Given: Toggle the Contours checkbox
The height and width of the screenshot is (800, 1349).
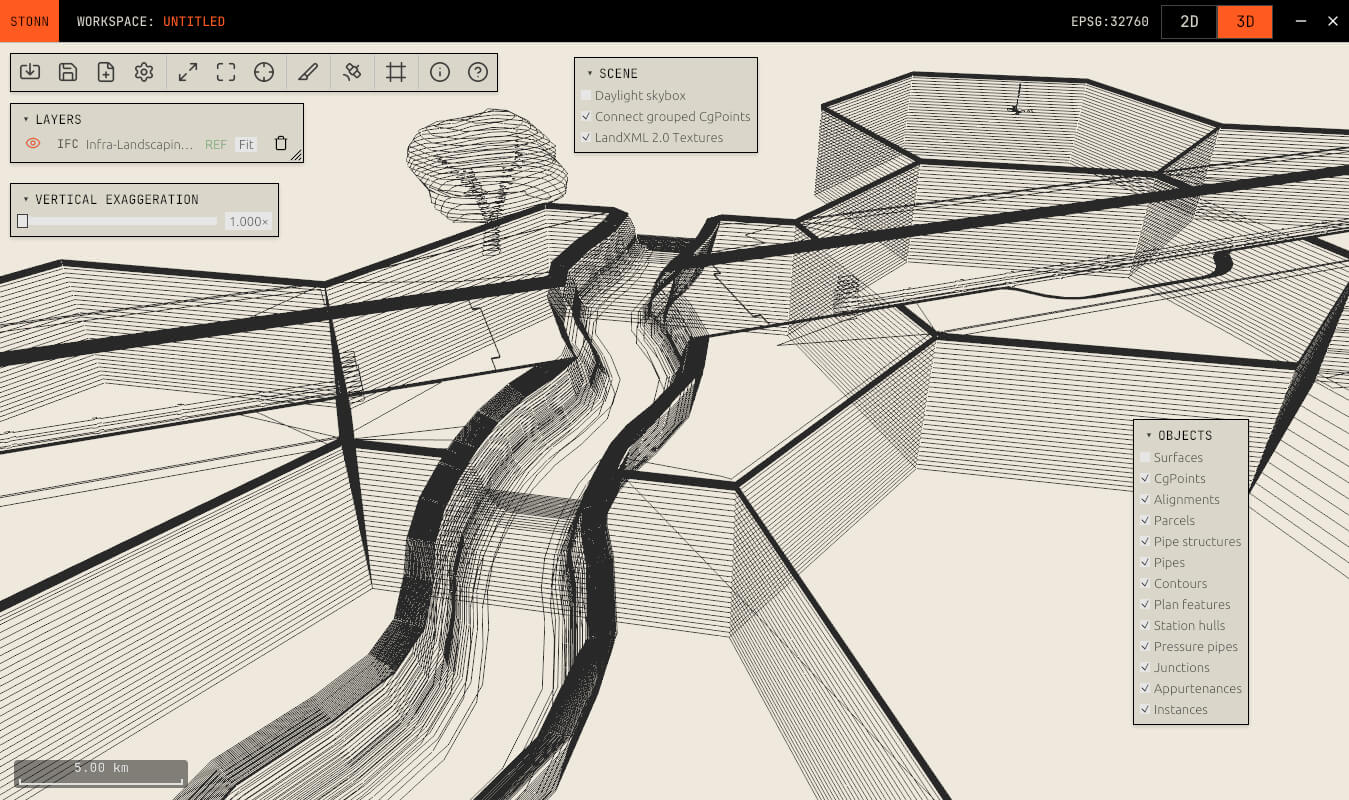Looking at the screenshot, I should 1145,583.
